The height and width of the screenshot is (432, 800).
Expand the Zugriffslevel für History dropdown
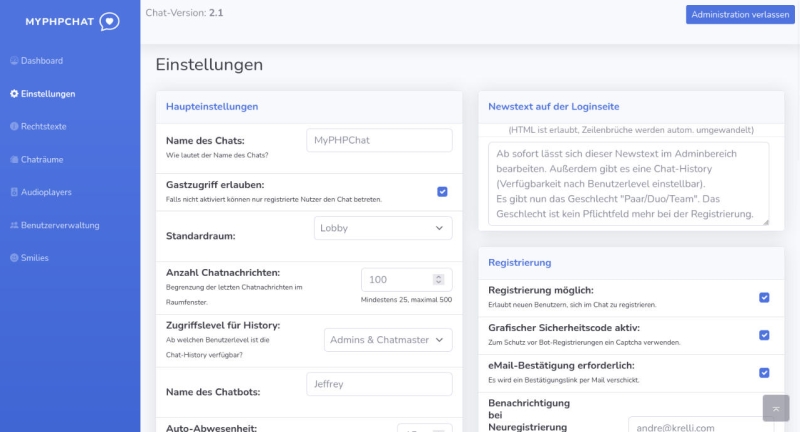pos(388,340)
